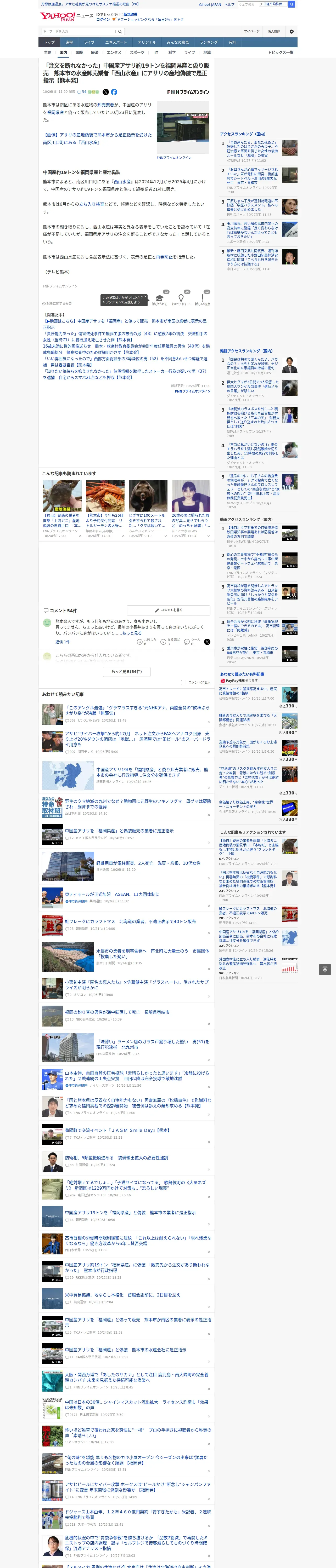336x1568 pixels.
Task: Open 東ティモールが正式加盟 ASEAN article
Action: pos(112,894)
